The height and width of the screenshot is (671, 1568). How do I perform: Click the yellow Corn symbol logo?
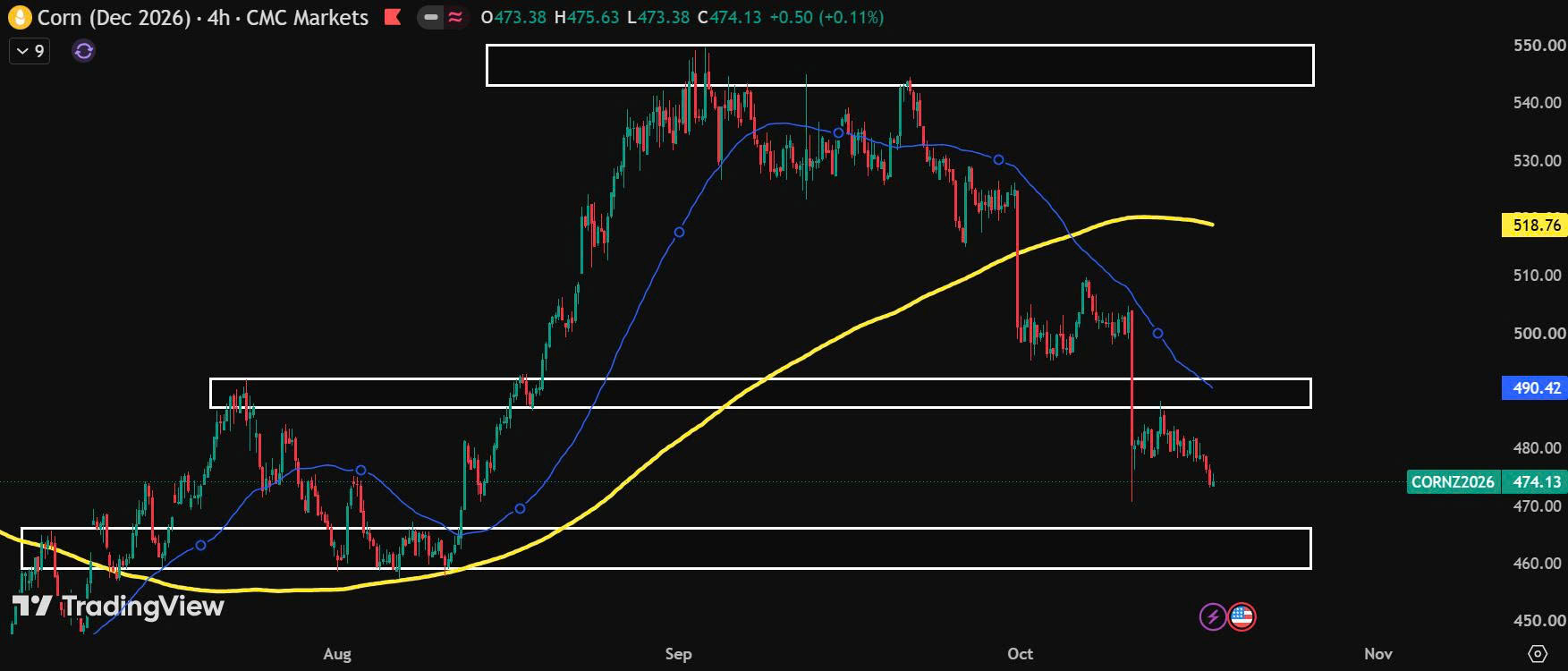point(19,17)
